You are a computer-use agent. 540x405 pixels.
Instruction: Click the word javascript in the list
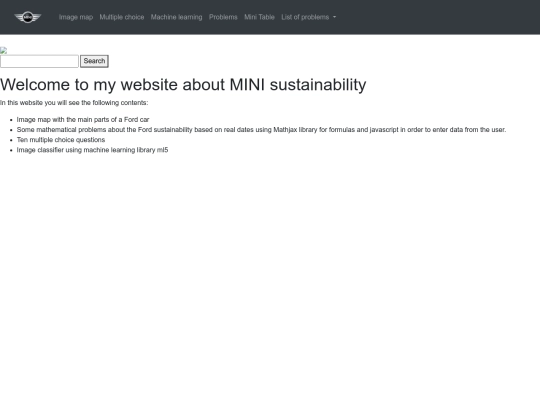[384, 129]
